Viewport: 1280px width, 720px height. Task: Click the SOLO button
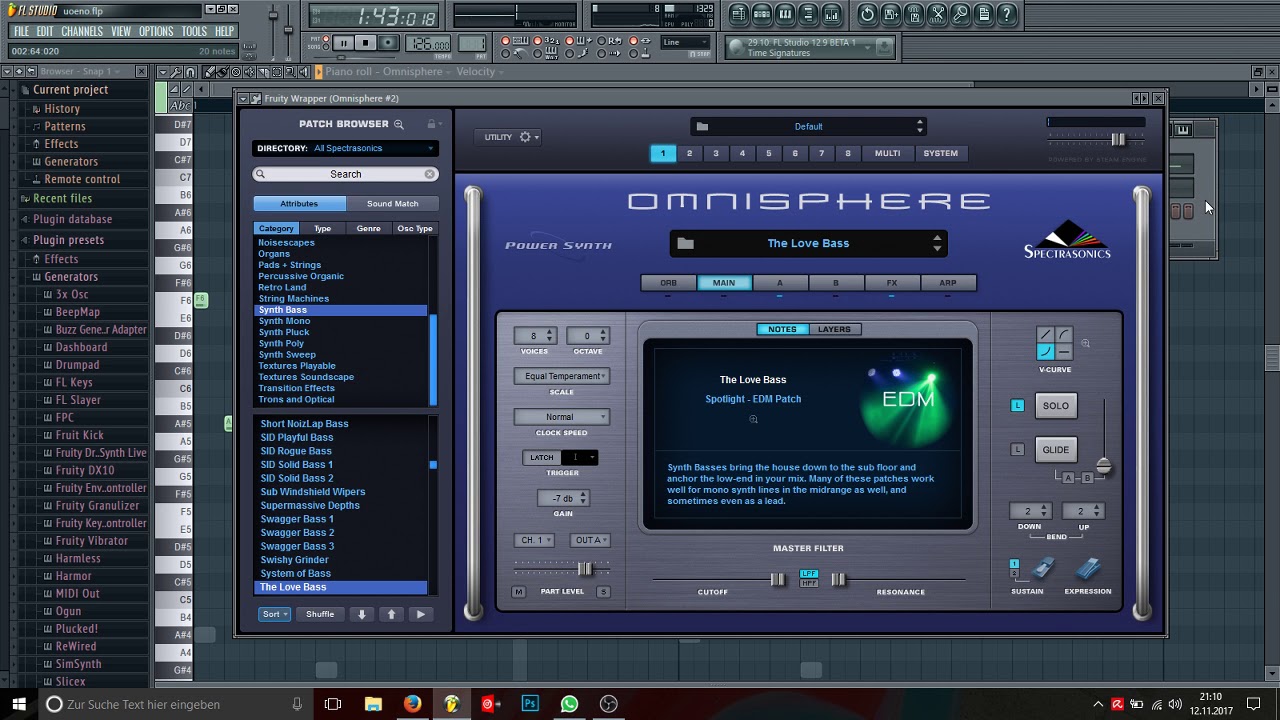[x=1056, y=406]
